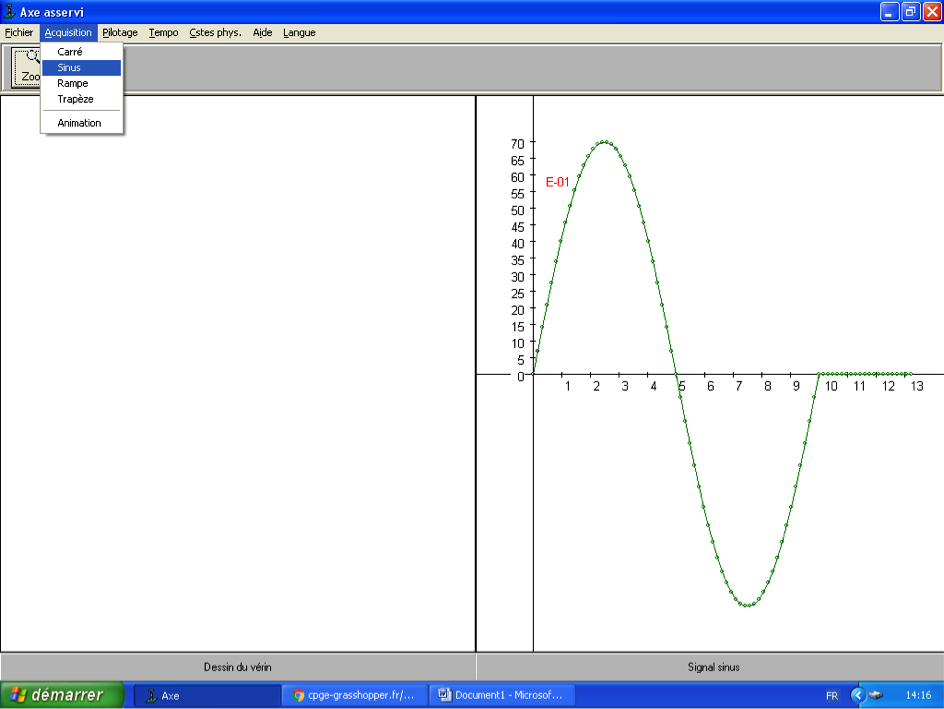
Task: Expand hidden system tray icons
Action: click(858, 695)
